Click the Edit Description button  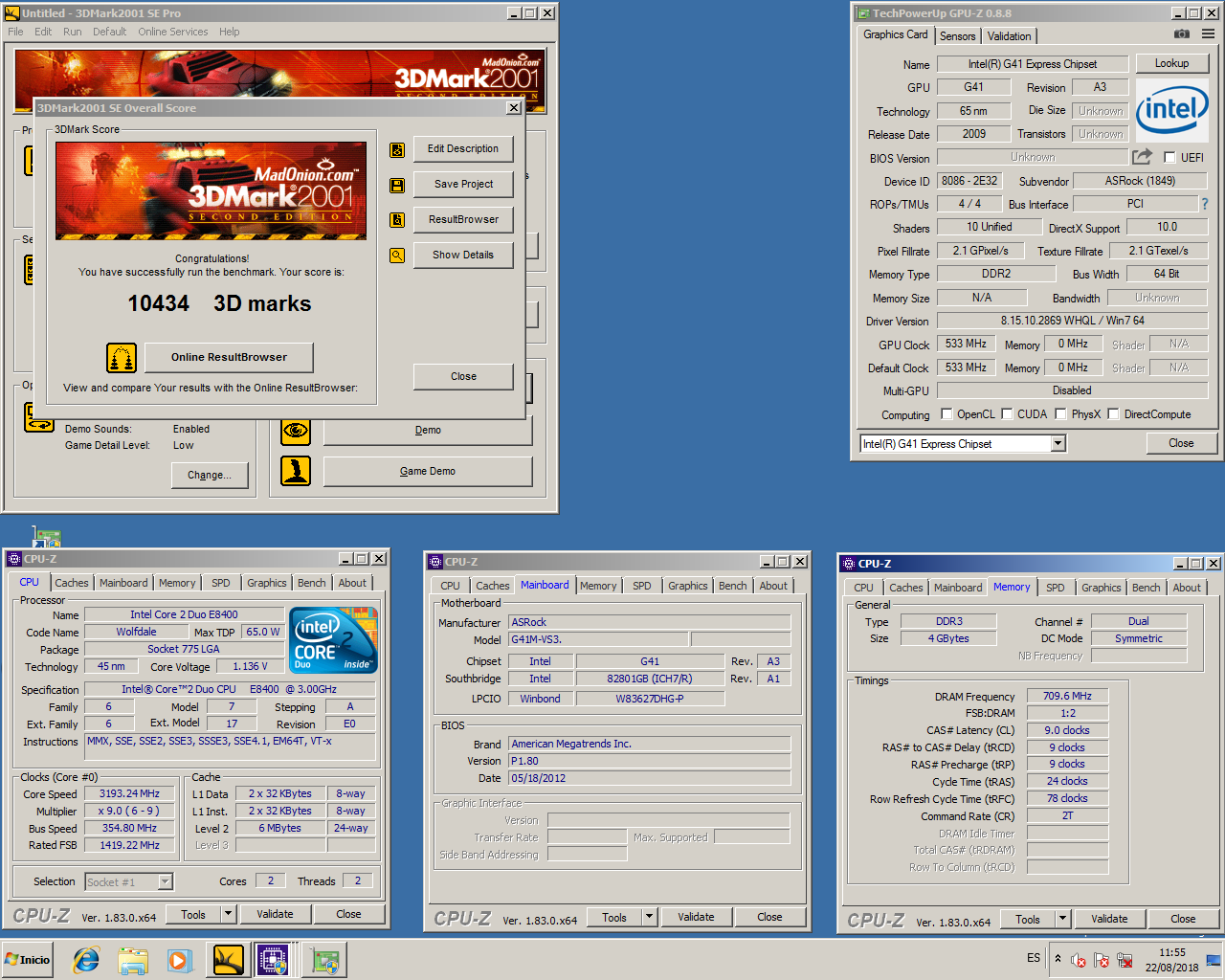[x=463, y=148]
